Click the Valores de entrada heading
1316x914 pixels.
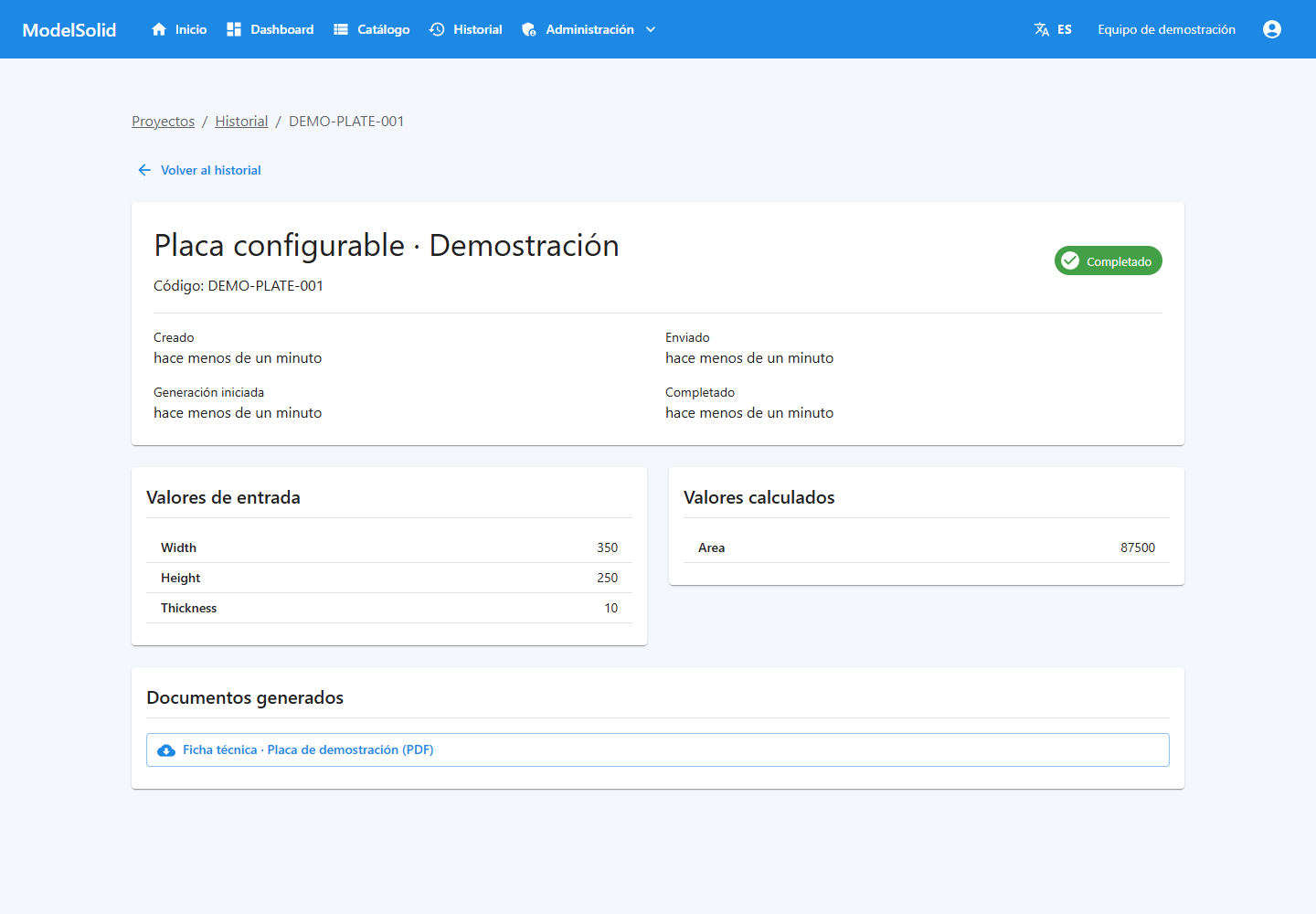click(x=223, y=497)
